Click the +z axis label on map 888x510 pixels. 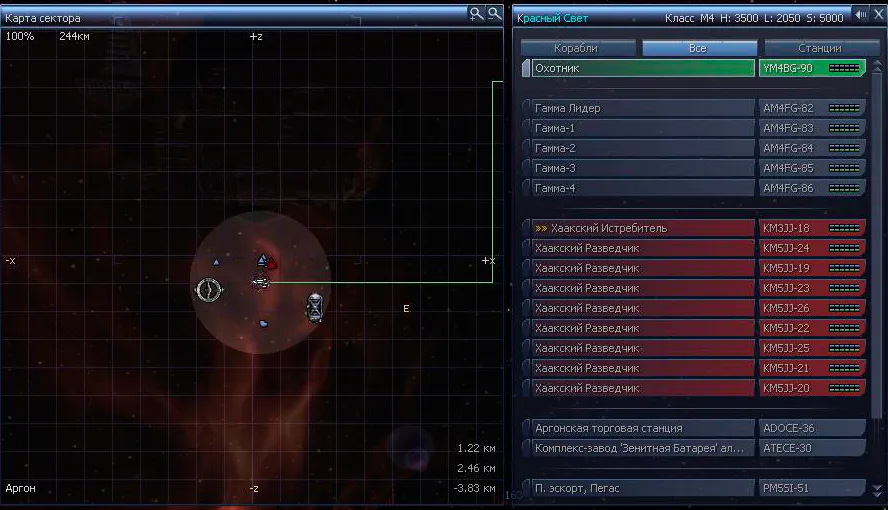click(x=256, y=36)
